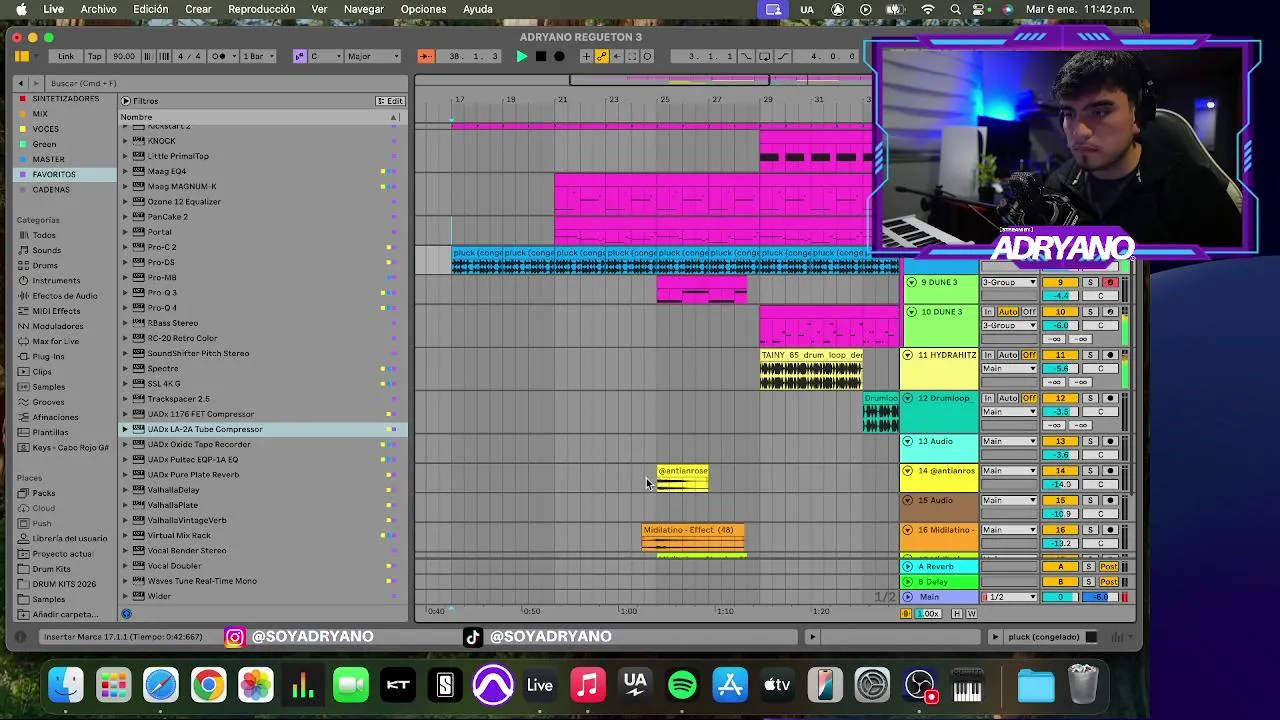Select Añadir carpeta in Places

click(x=65, y=614)
